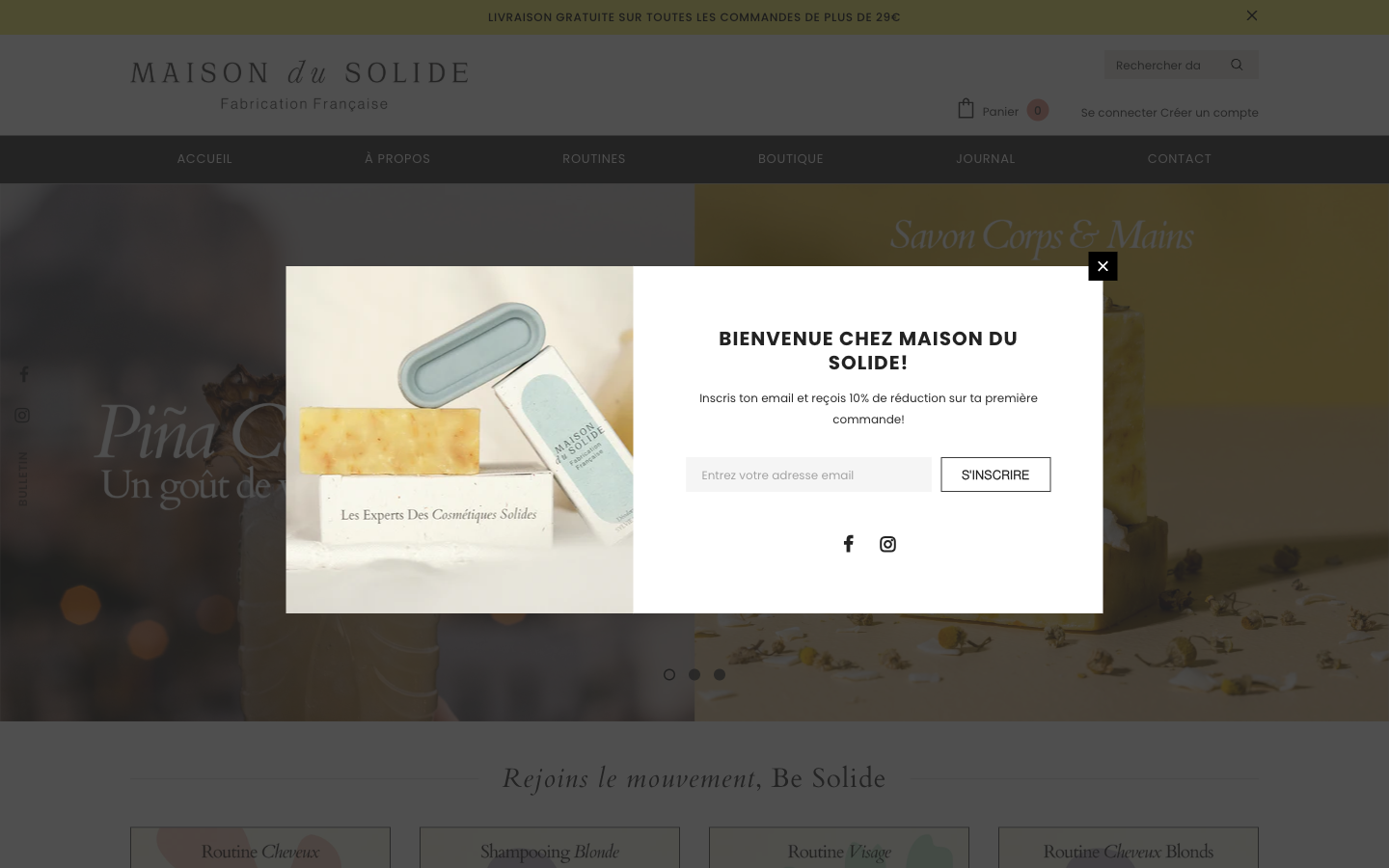Open Facebook icon in the popup
The height and width of the screenshot is (868, 1389).
point(848,544)
